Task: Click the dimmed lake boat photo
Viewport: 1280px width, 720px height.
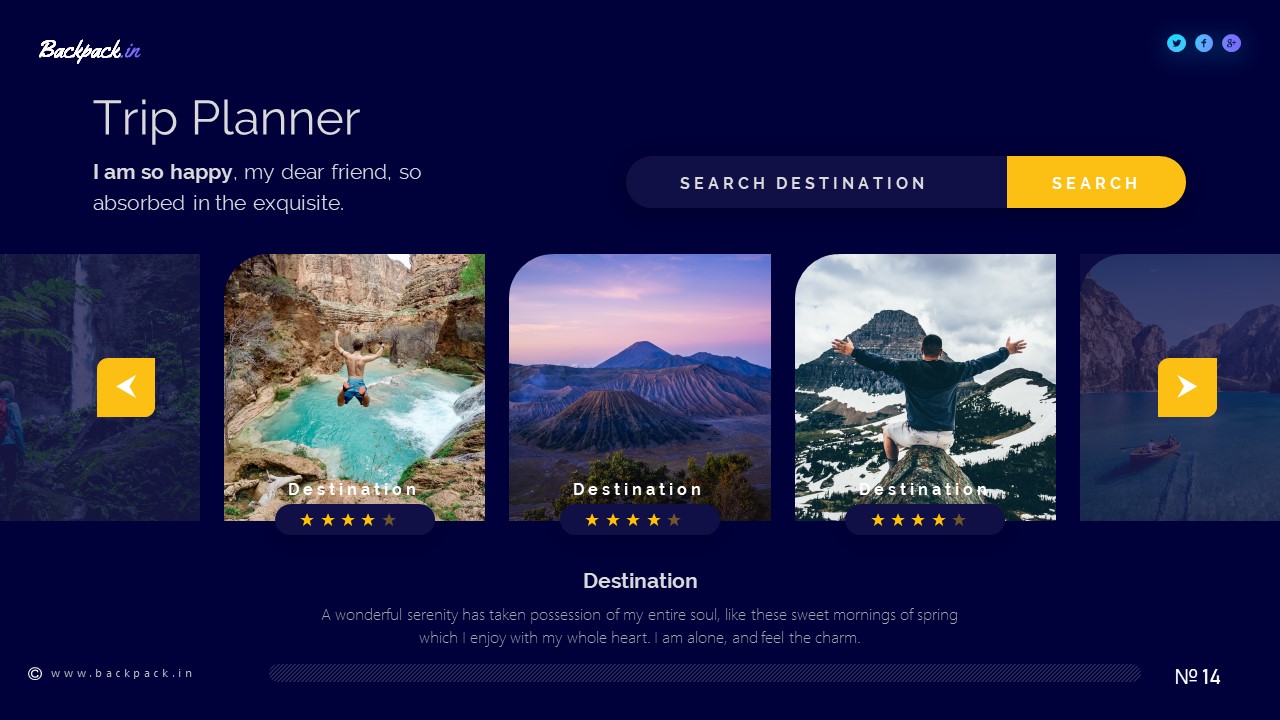Action: (1180, 387)
